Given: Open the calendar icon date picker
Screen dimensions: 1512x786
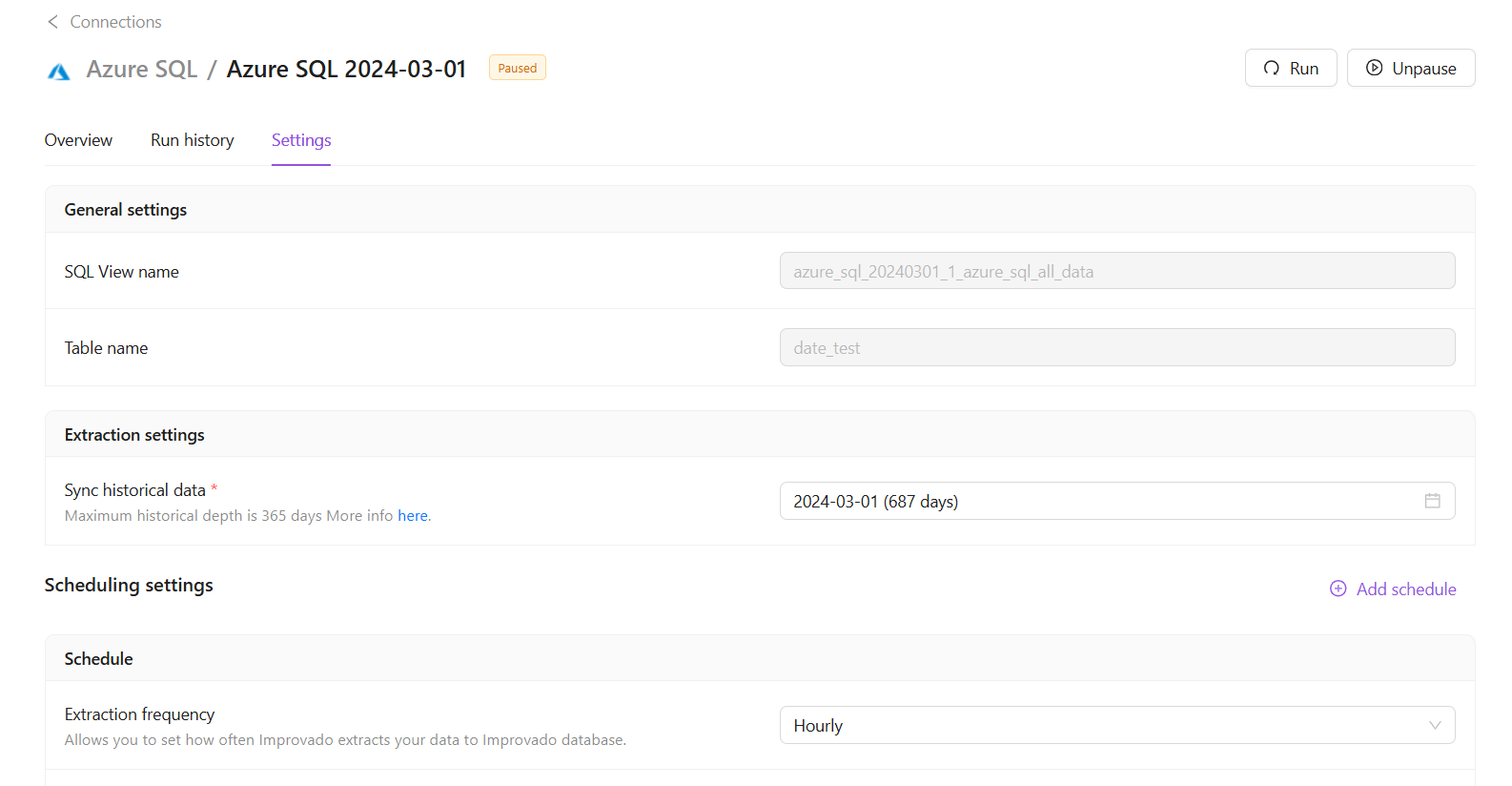Looking at the screenshot, I should coord(1432,501).
